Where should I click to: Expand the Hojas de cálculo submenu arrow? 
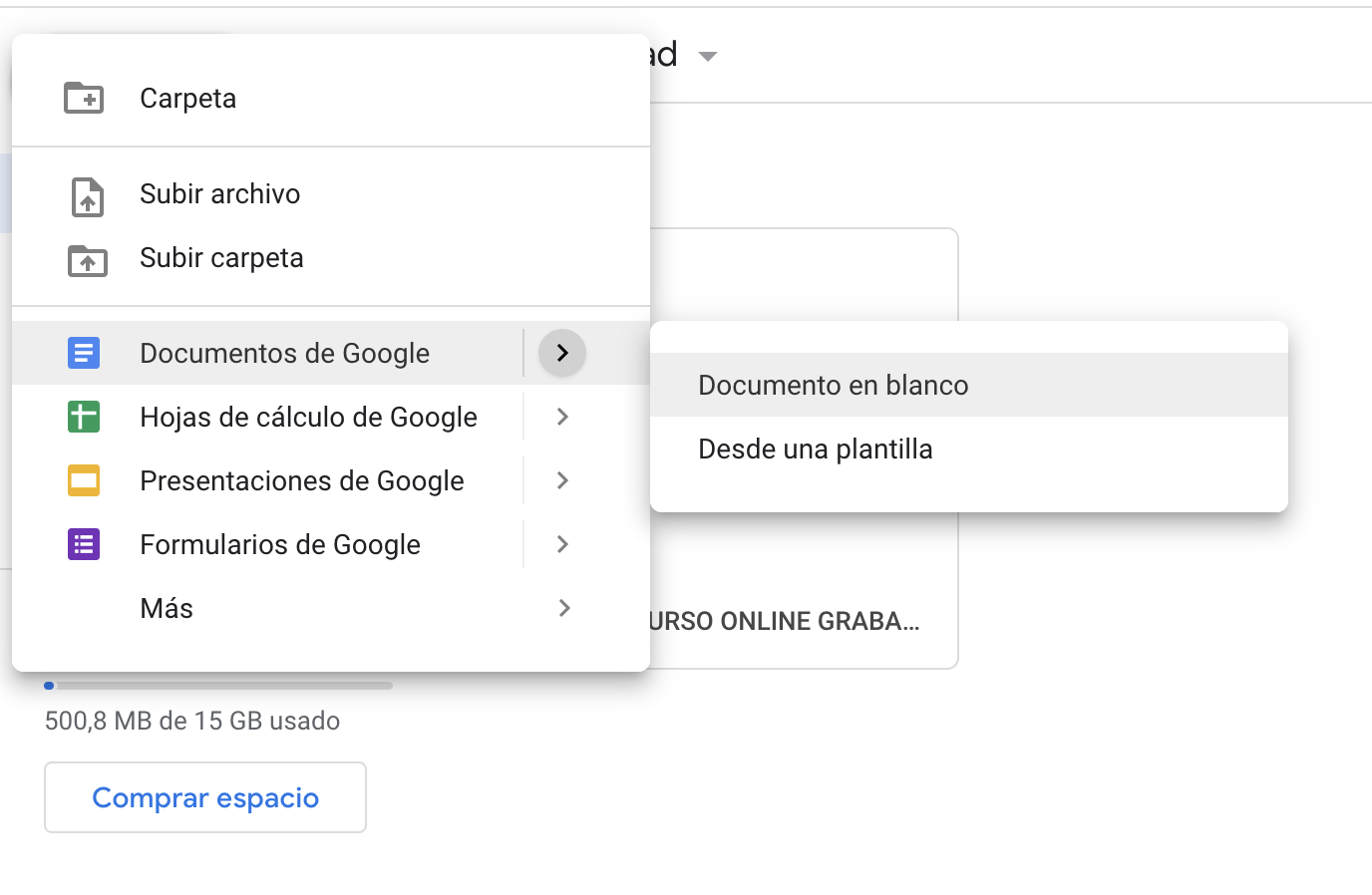(x=562, y=417)
